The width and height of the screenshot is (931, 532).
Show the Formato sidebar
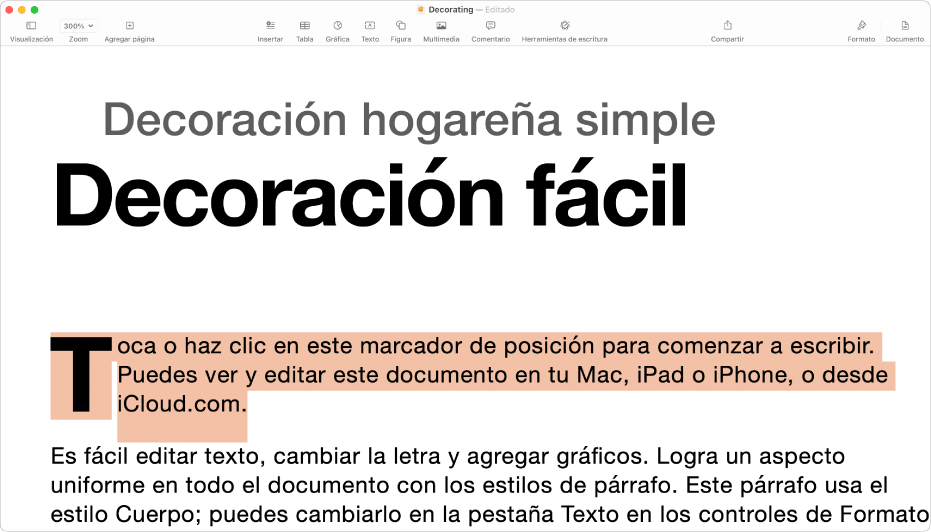(x=862, y=26)
